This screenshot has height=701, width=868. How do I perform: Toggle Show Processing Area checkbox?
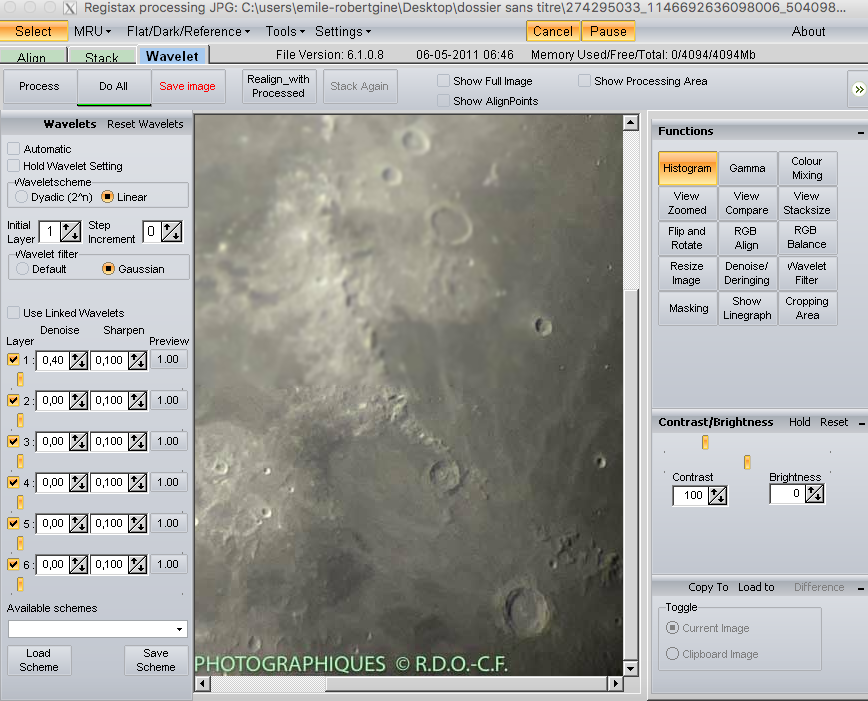click(584, 81)
